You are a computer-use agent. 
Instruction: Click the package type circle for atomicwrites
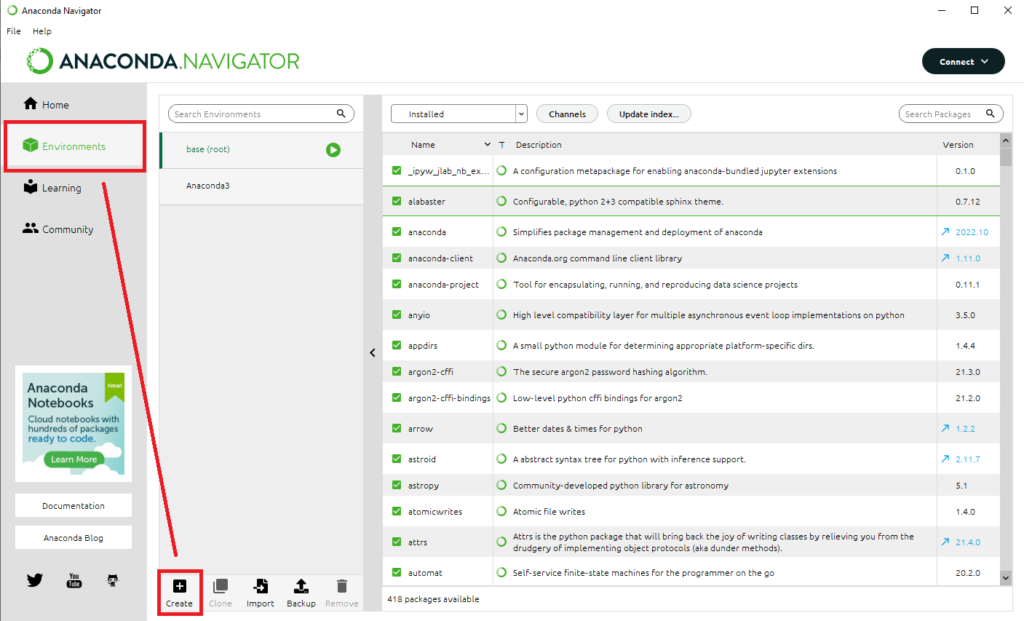coord(502,511)
